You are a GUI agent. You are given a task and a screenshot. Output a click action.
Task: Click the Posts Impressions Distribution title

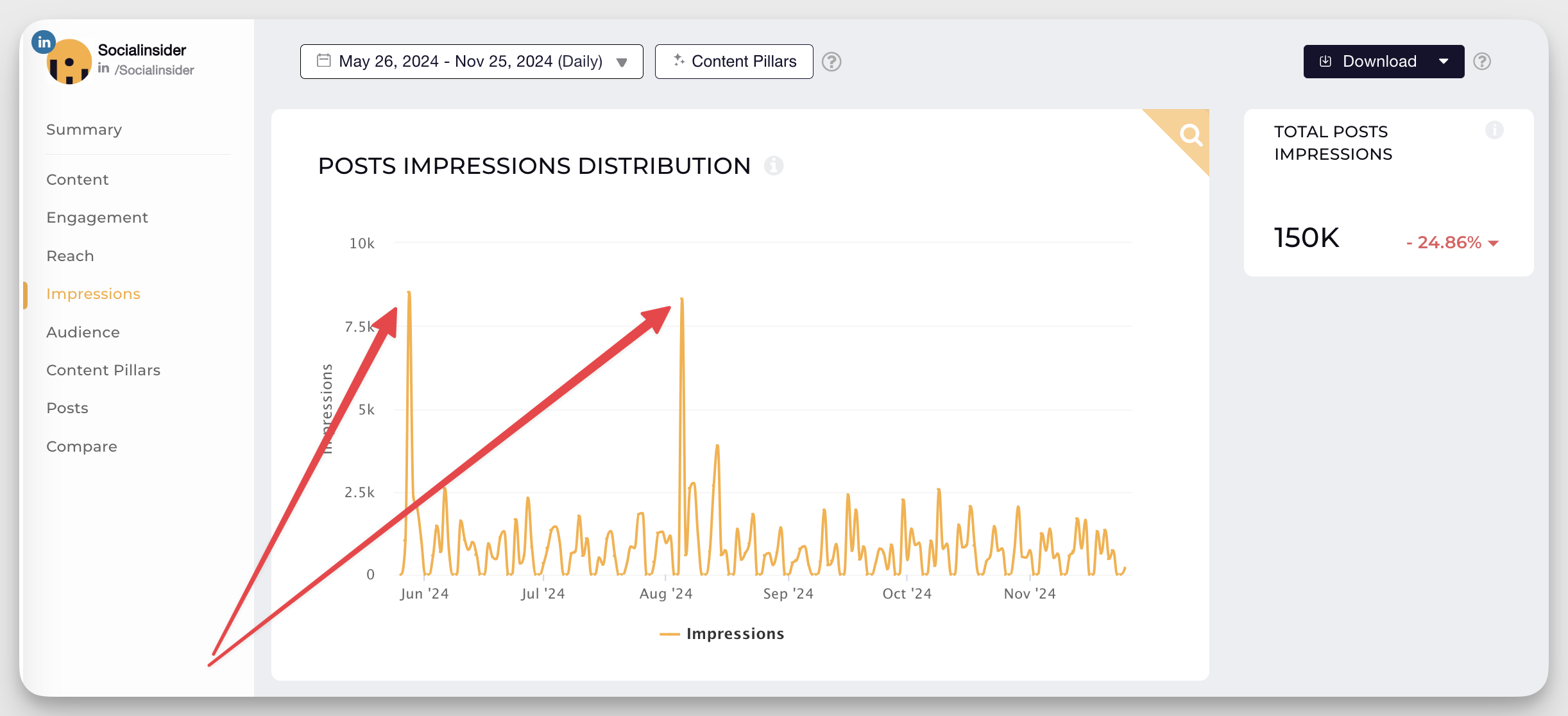534,166
